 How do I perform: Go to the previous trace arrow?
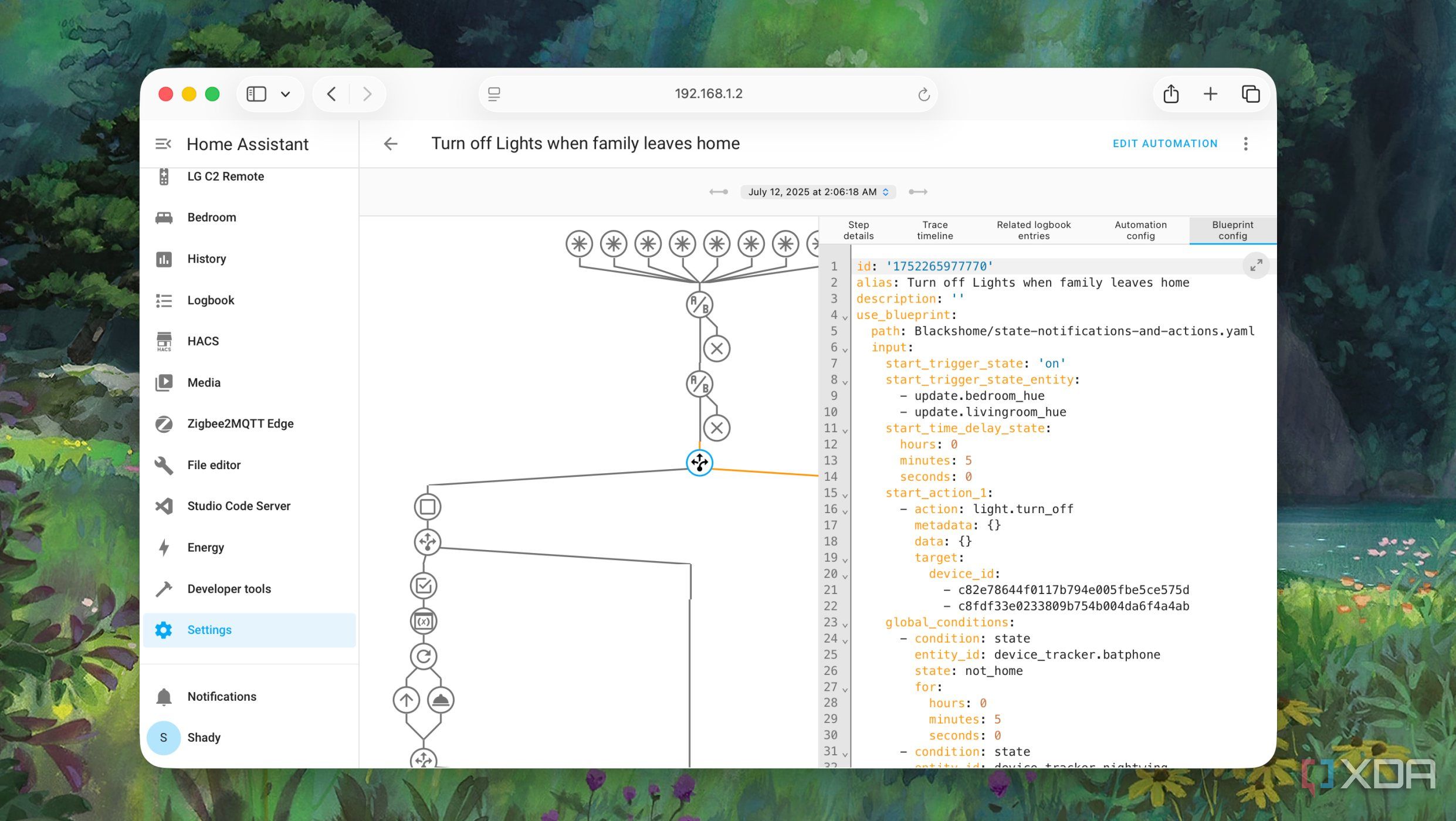pyautogui.click(x=719, y=192)
